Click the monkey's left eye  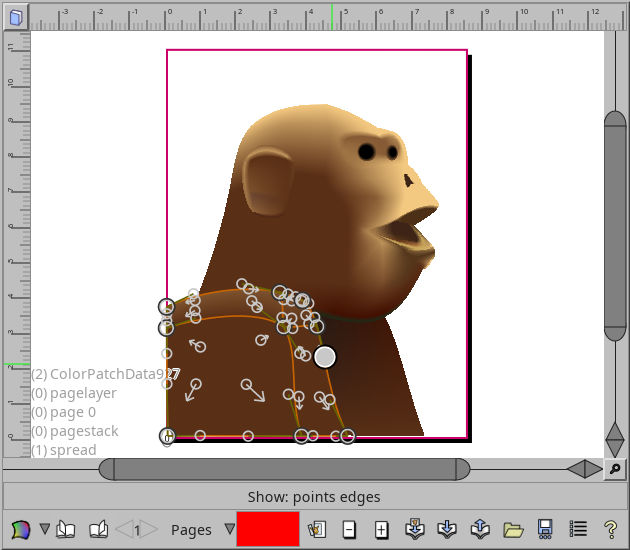click(x=366, y=152)
